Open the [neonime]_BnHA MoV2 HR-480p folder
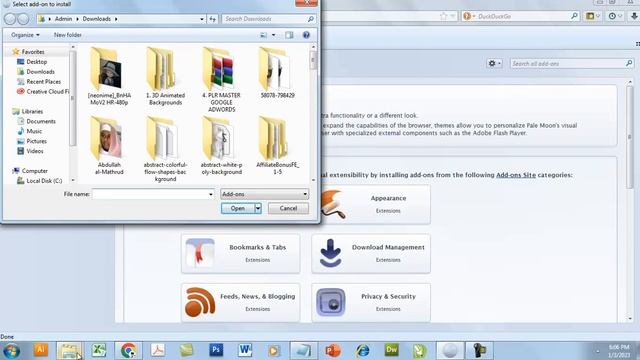The height and width of the screenshot is (360, 640). (109, 76)
